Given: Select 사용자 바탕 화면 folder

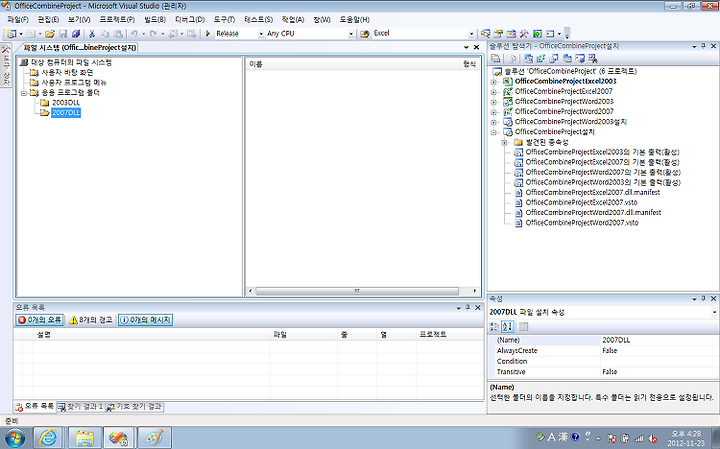Looking at the screenshot, I should click(67, 73).
